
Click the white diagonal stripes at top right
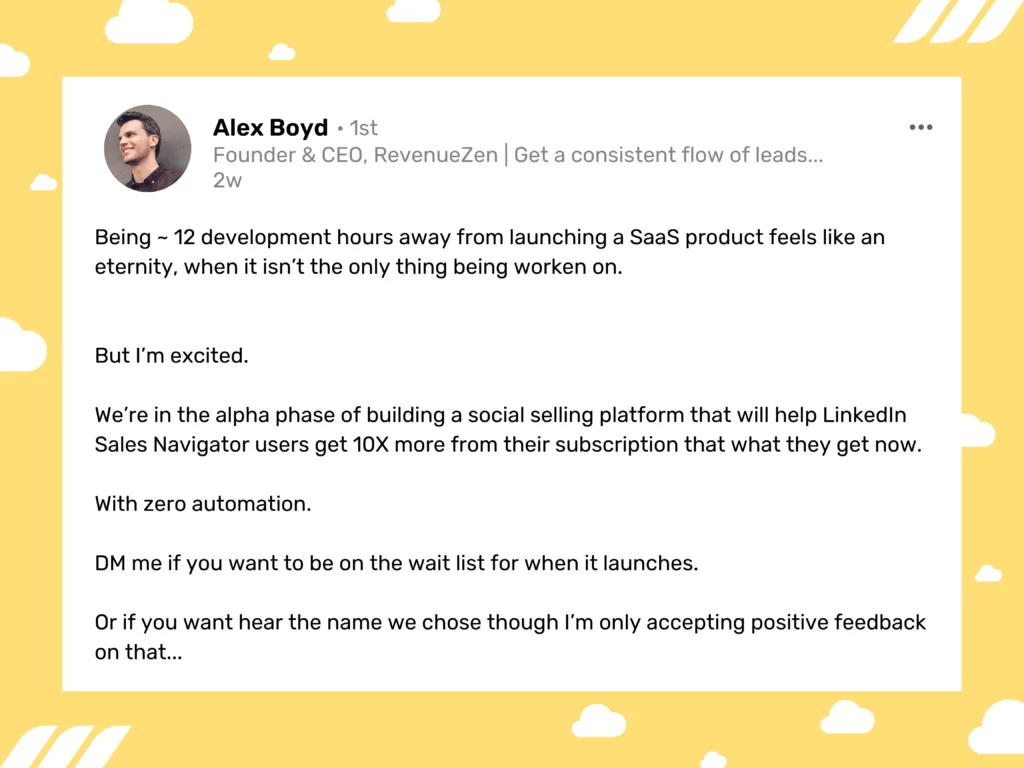(x=958, y=22)
